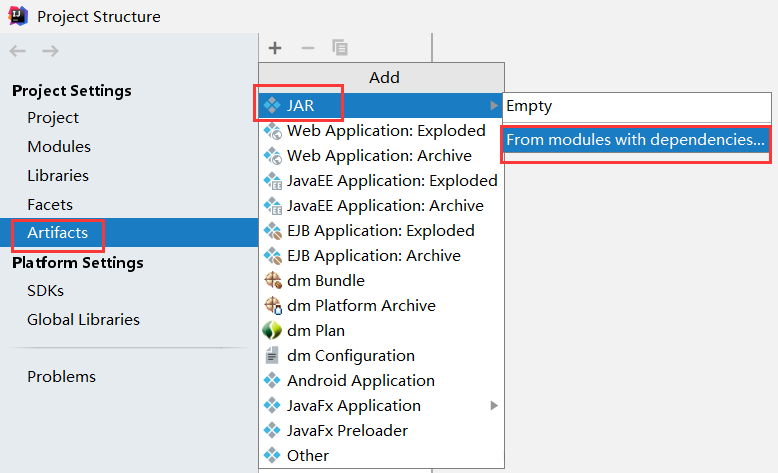
Task: Open the Modules settings section
Action: [59, 147]
